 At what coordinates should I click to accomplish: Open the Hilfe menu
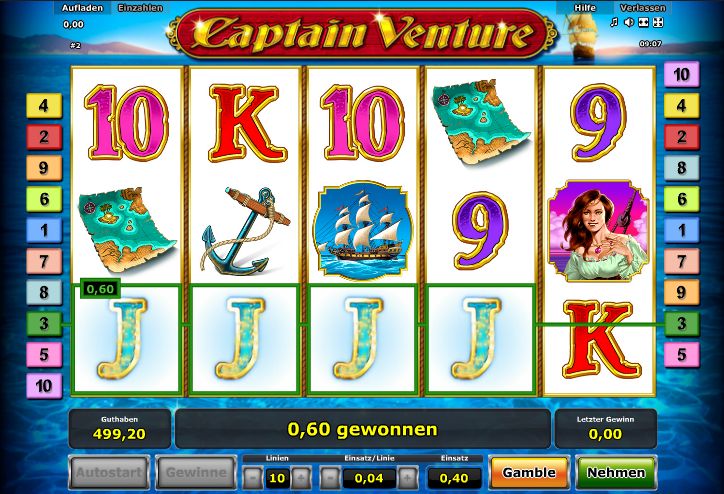coord(585,8)
